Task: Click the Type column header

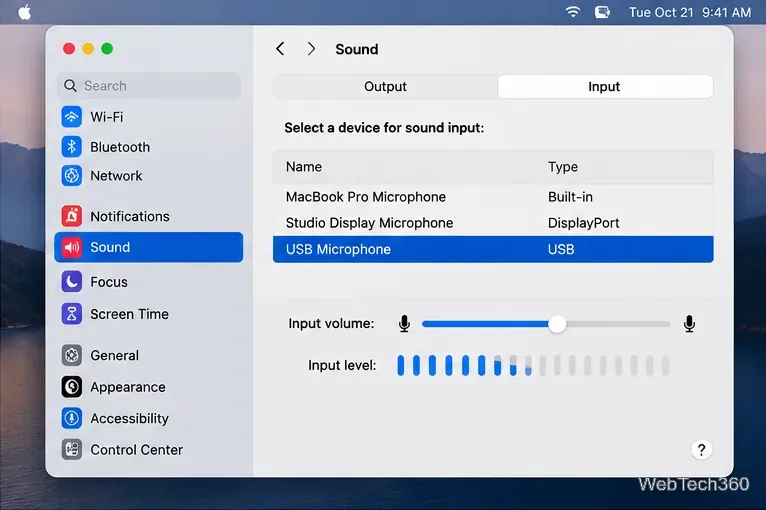Action: 563,167
